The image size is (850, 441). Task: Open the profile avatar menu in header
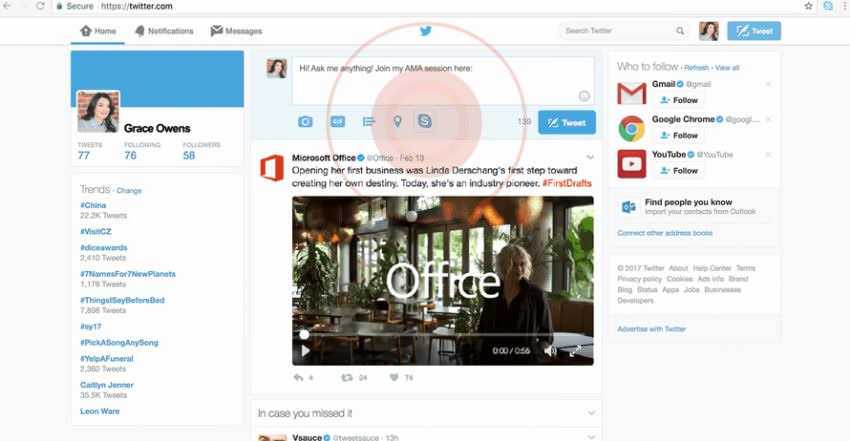pyautogui.click(x=708, y=31)
